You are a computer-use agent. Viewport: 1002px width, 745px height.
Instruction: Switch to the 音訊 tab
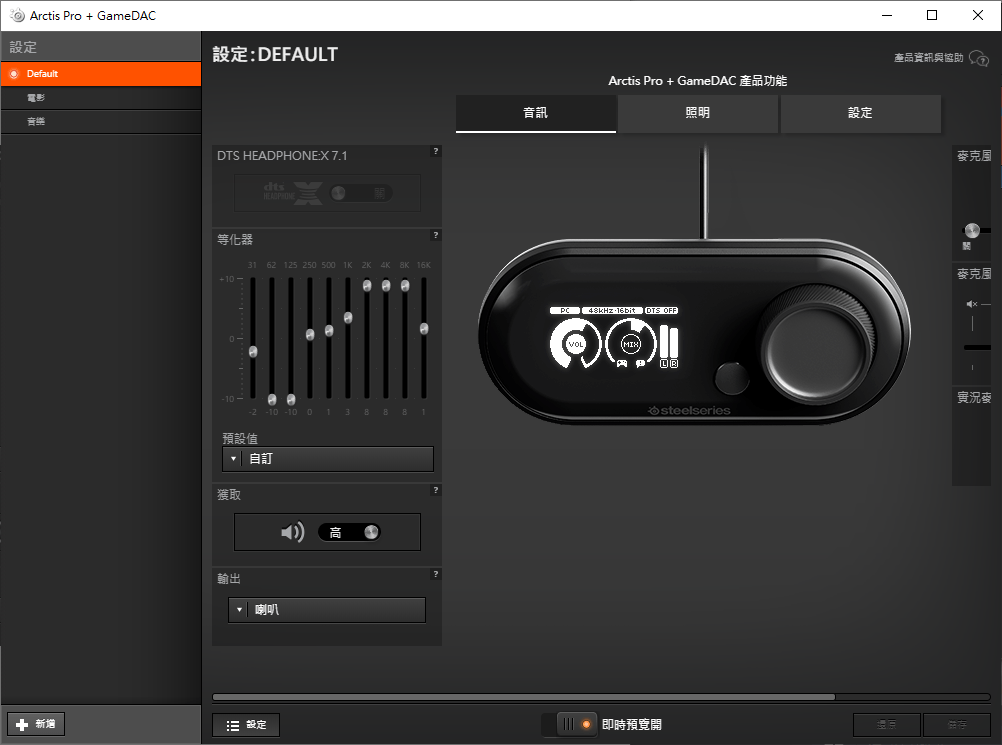tap(536, 113)
